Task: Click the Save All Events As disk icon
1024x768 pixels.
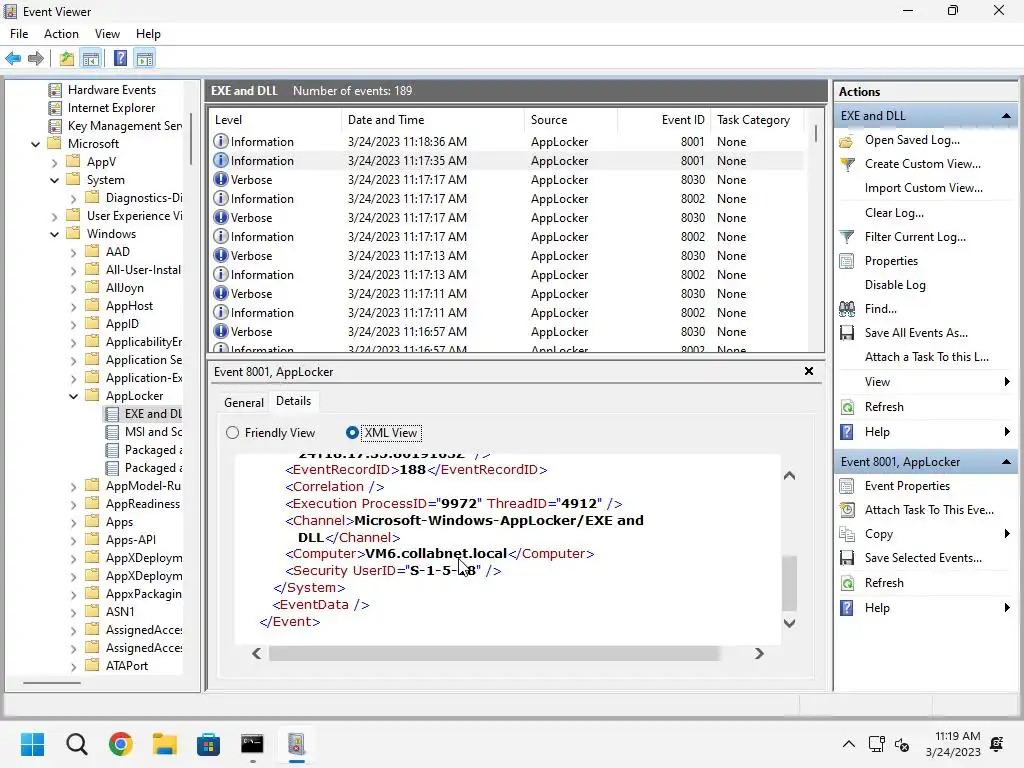Action: tap(846, 333)
